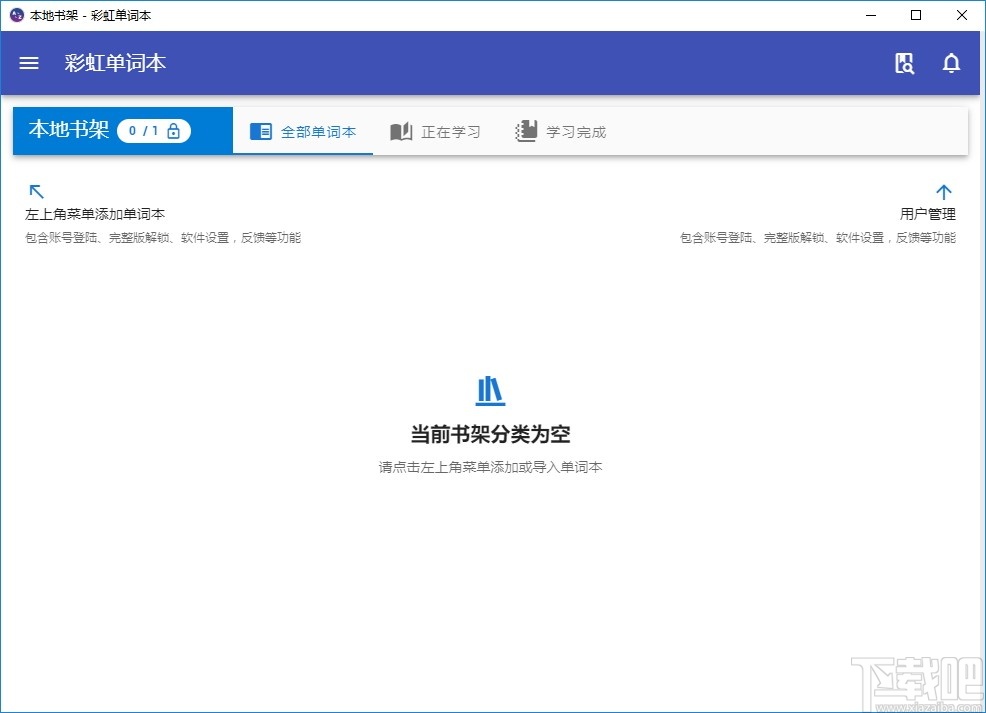Screen dimensions: 986x713
Task: Open the notification bell
Action: 951,62
